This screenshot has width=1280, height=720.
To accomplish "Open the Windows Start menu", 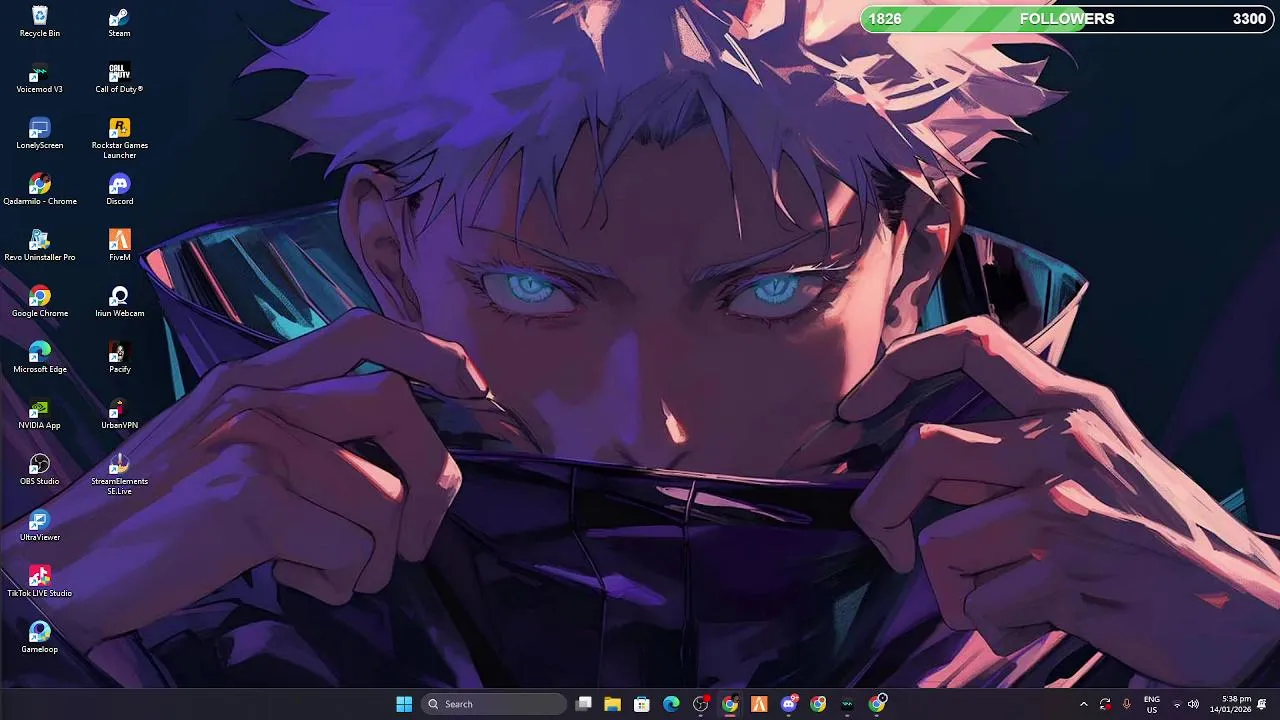I will coord(404,704).
